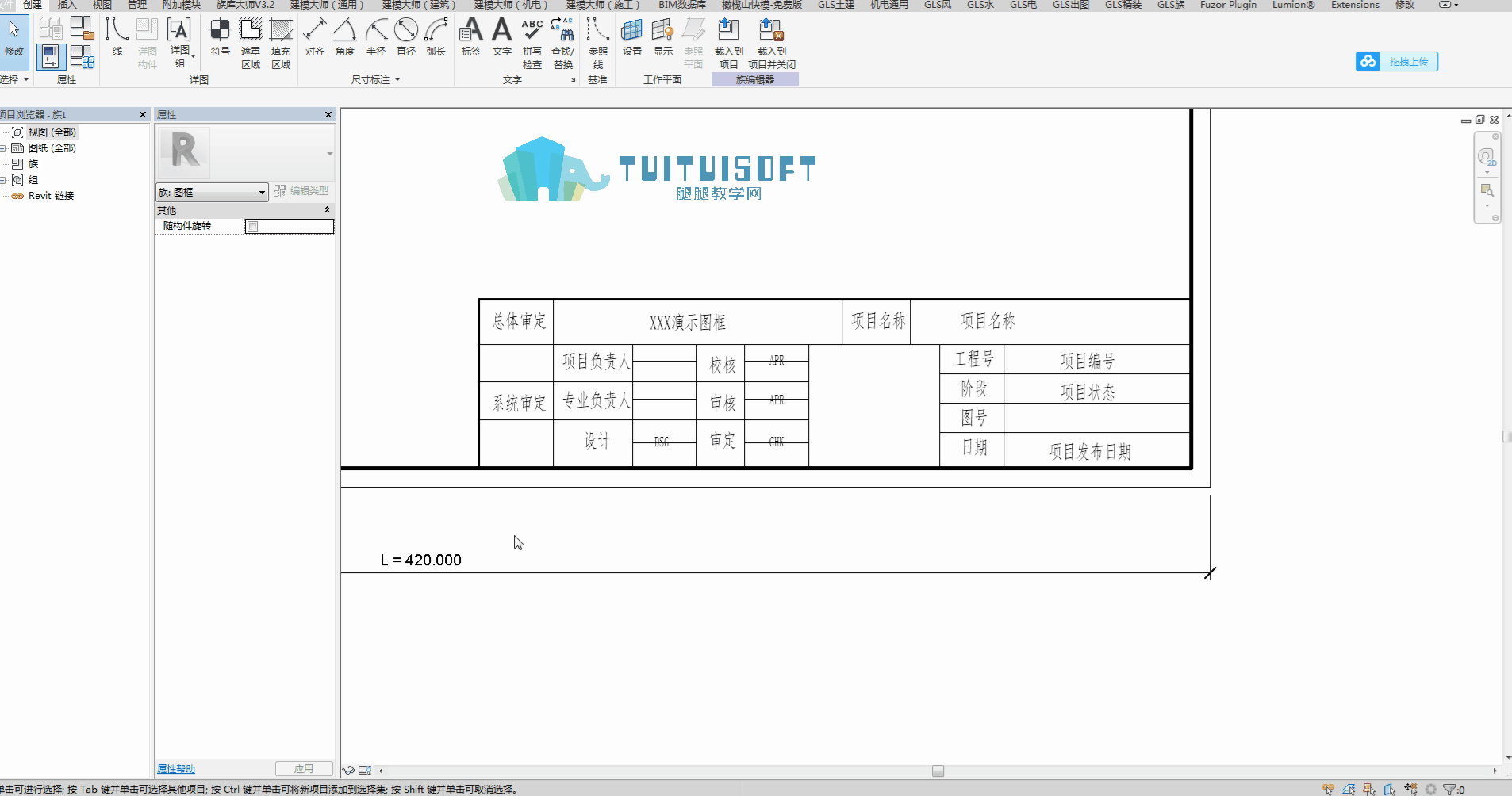Open the 选择 dropdown in ribbon
Viewport: 1512px width, 796px height.
pos(14,79)
